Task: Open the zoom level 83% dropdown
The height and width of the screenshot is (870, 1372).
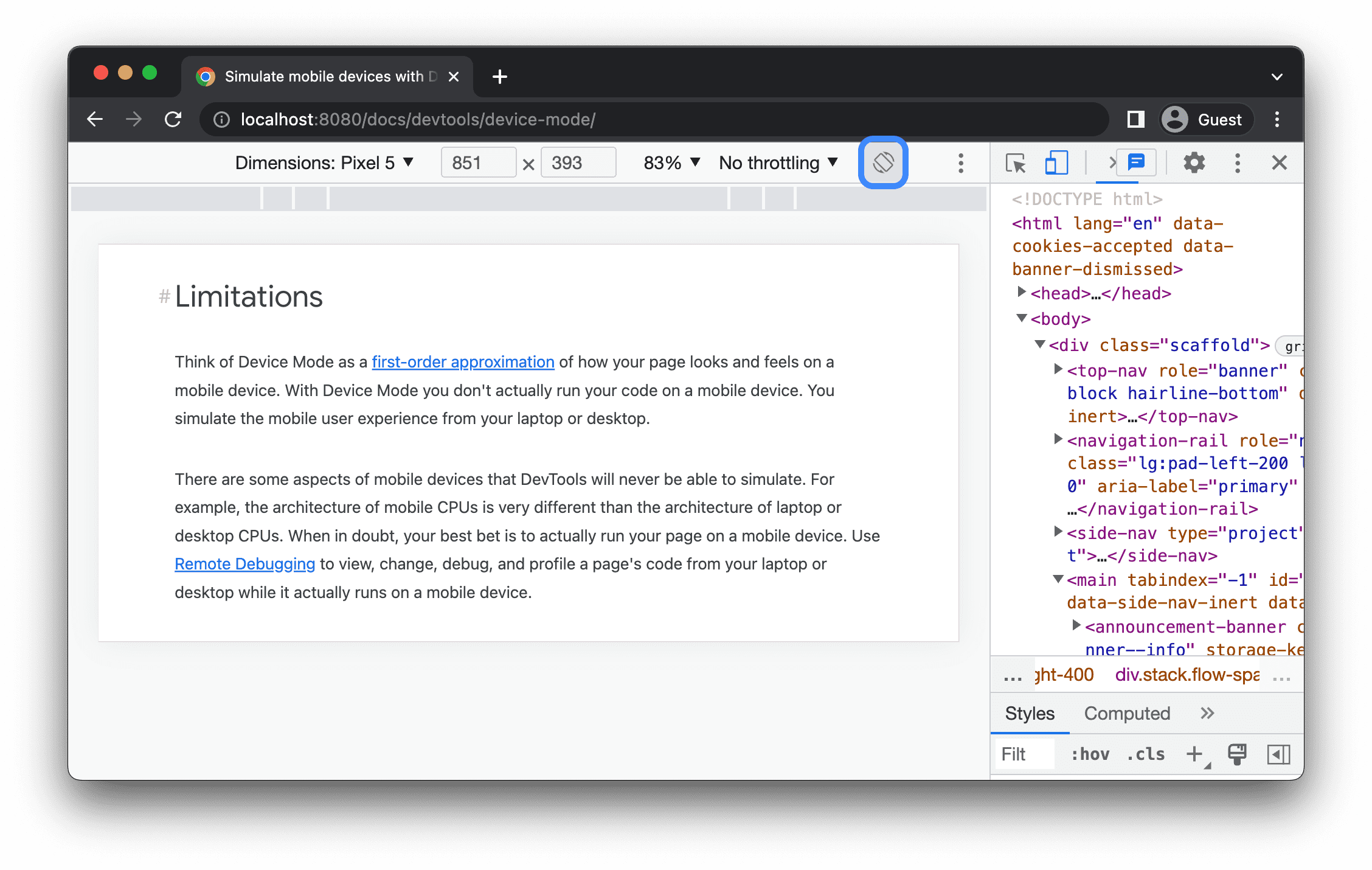Action: pyautogui.click(x=666, y=163)
